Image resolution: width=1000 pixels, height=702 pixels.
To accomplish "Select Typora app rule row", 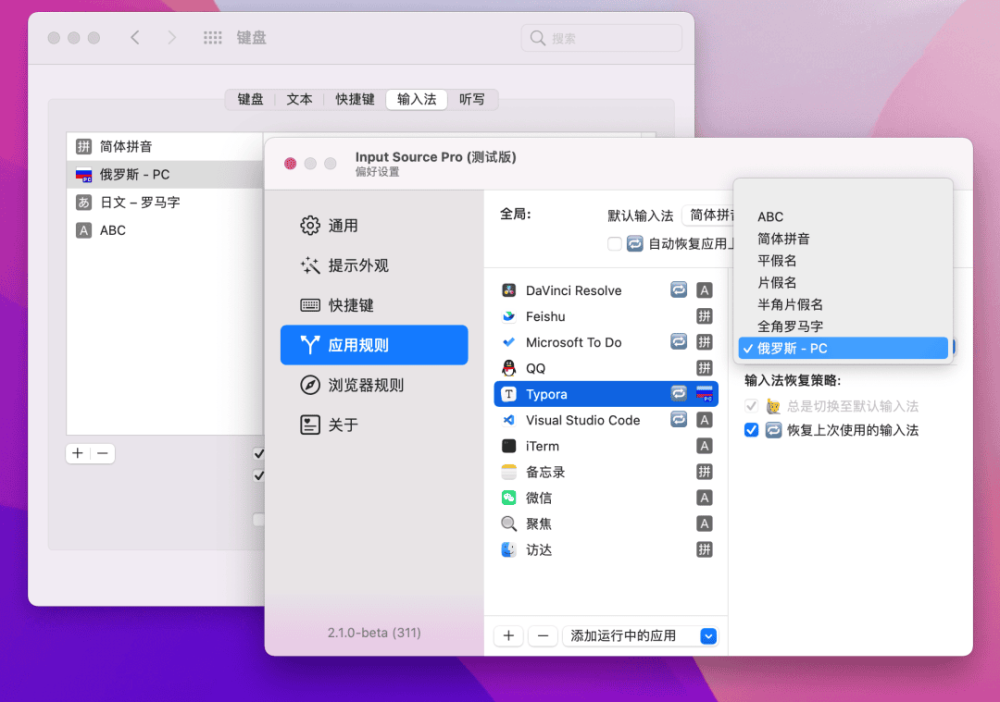I will pyautogui.click(x=606, y=394).
